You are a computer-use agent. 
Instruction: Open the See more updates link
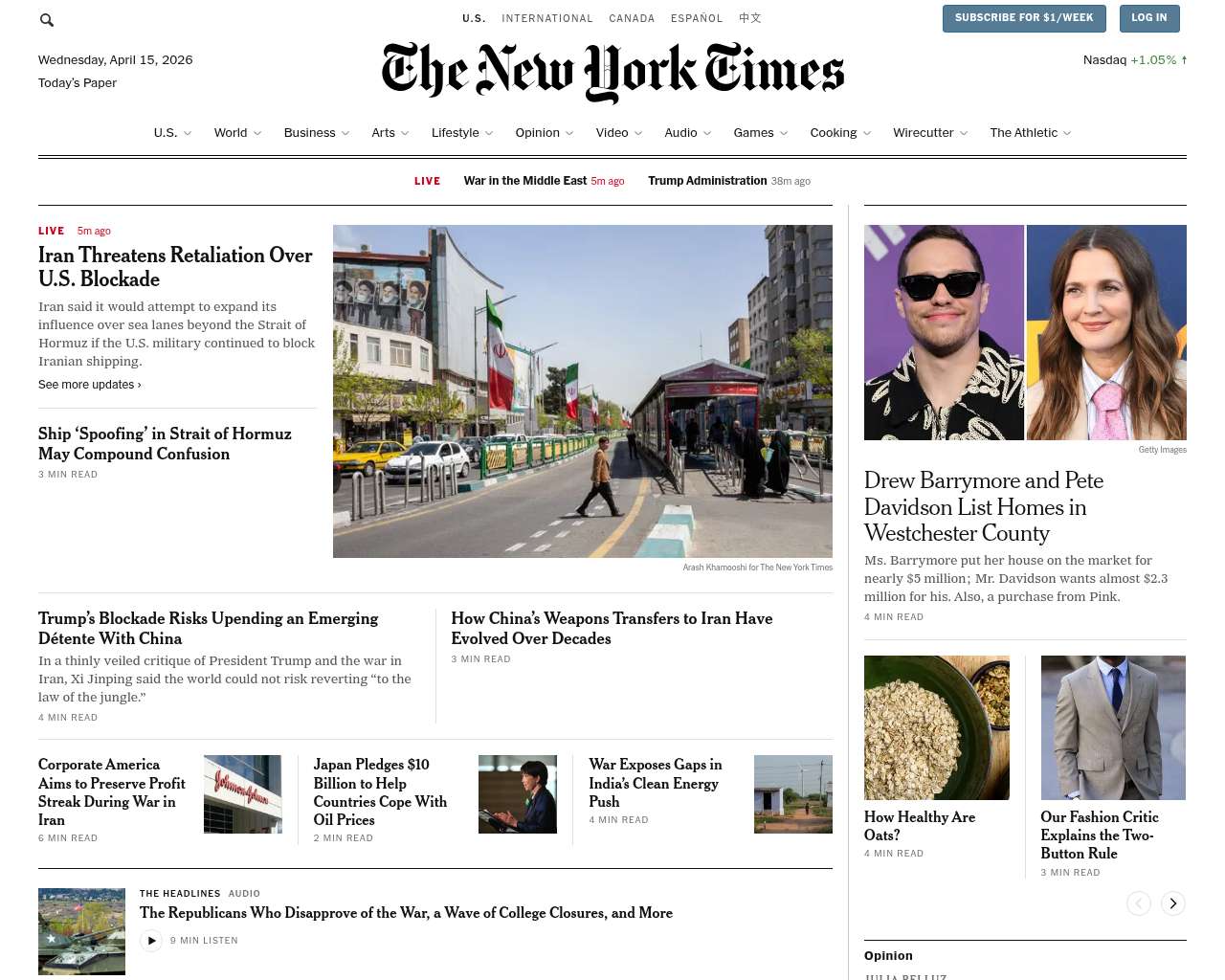(89, 385)
